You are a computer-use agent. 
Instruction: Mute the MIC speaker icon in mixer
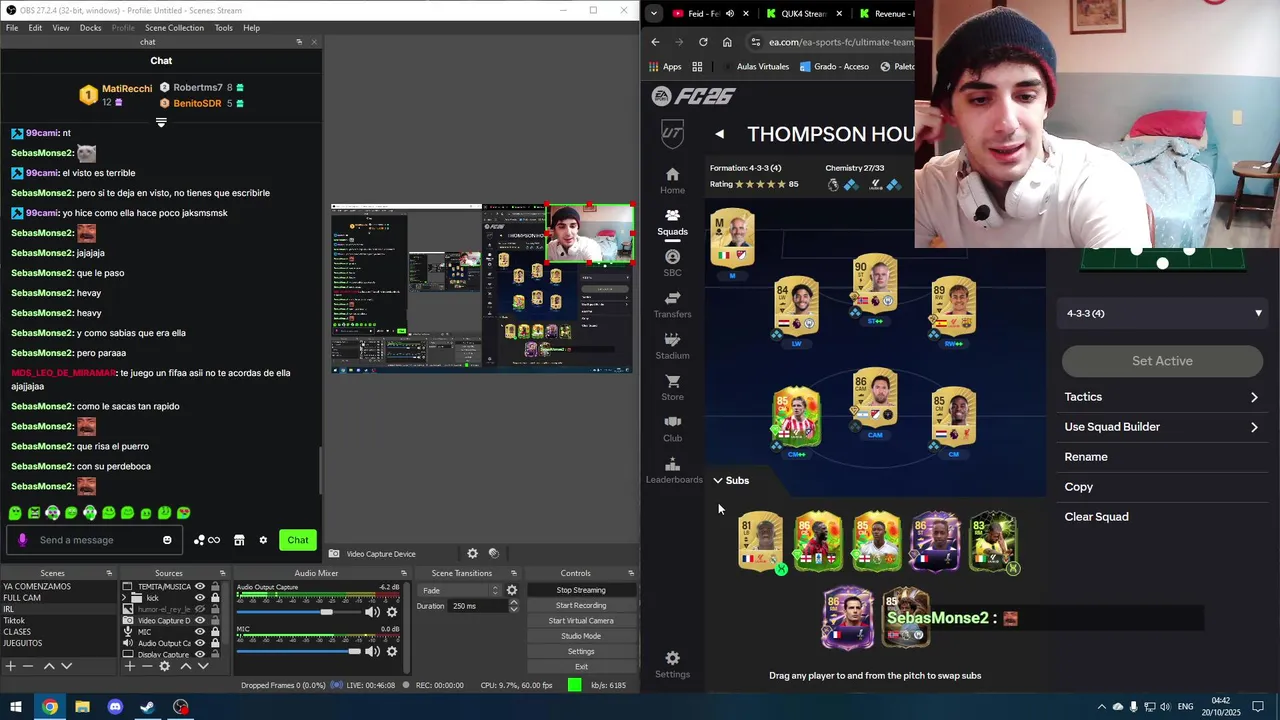coord(372,651)
